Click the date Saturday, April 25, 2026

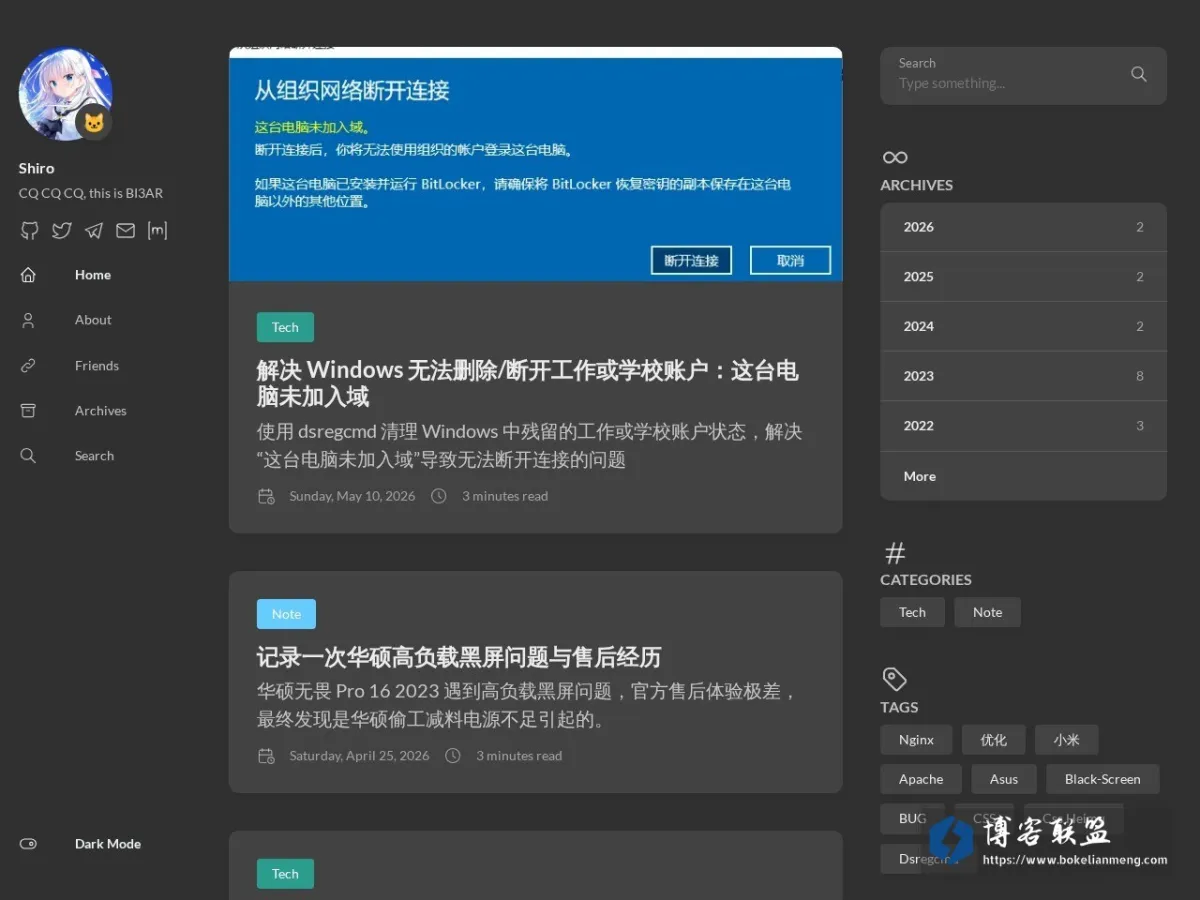[x=359, y=756]
